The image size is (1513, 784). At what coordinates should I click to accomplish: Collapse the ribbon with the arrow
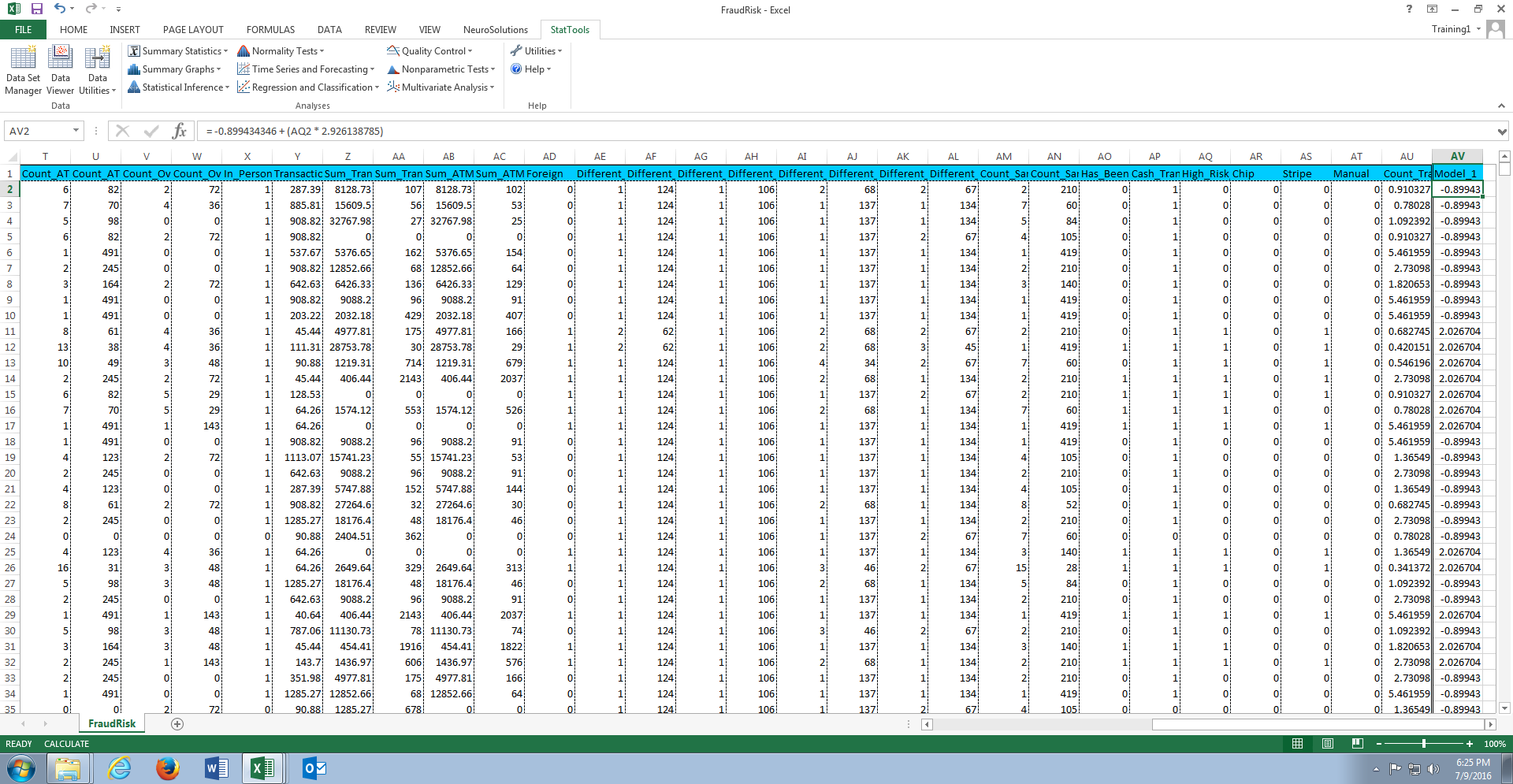pyautogui.click(x=1501, y=106)
